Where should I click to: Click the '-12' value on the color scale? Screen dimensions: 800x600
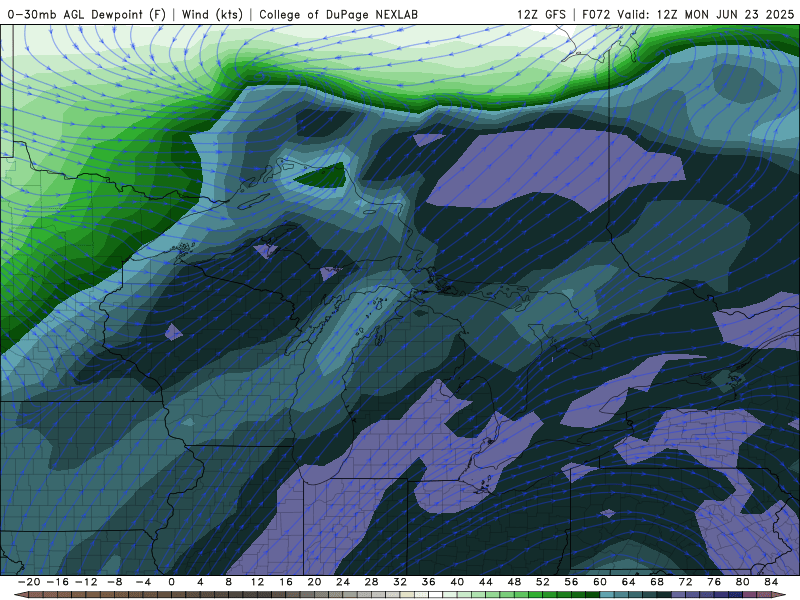[x=86, y=582]
